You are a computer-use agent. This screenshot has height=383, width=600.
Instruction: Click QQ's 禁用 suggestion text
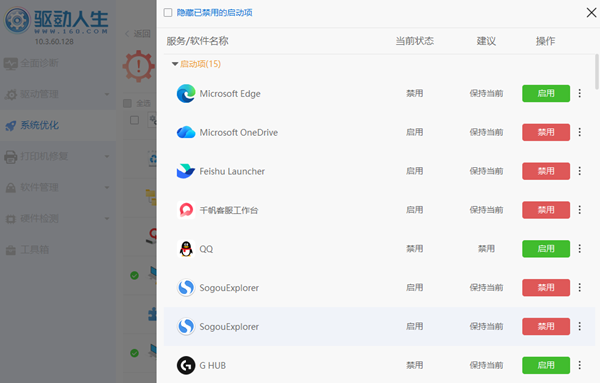pos(486,249)
